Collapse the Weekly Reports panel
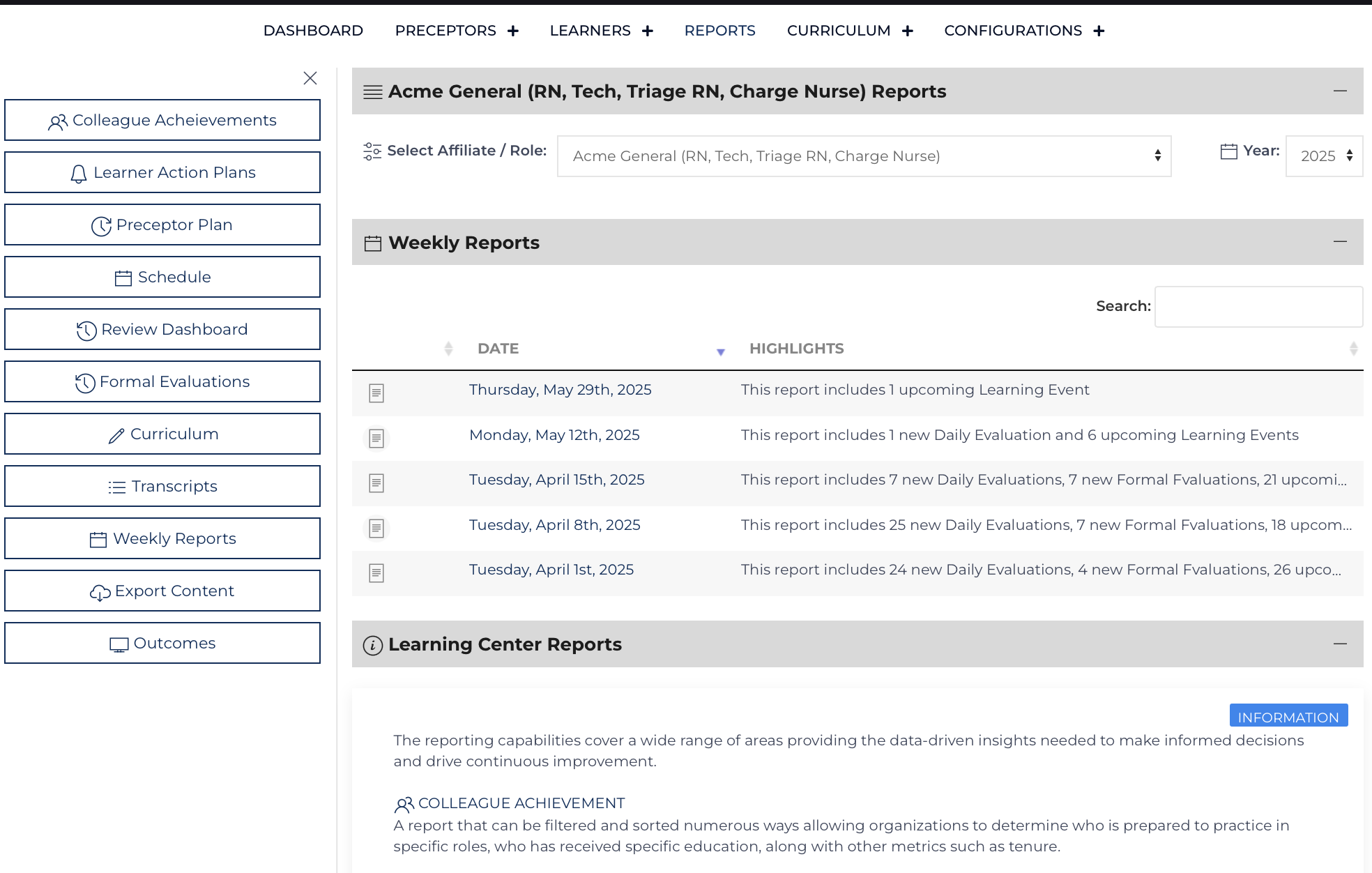The width and height of the screenshot is (1372, 873). (1341, 241)
